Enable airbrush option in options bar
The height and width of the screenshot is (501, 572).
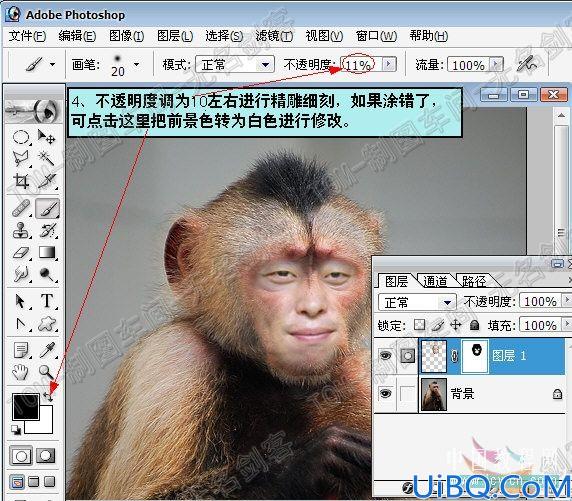tap(527, 65)
